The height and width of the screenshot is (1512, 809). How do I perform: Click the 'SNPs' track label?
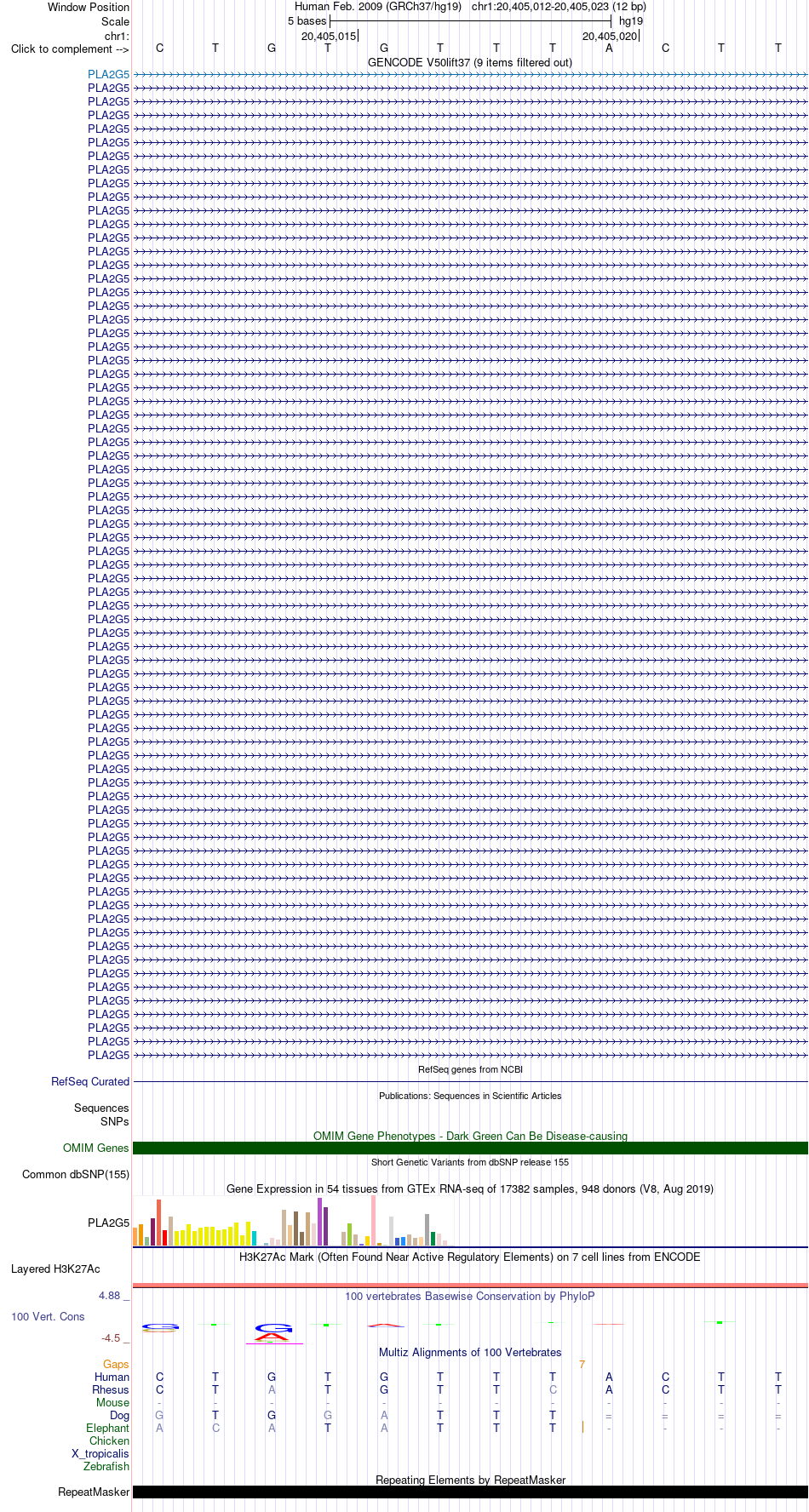pos(115,1122)
